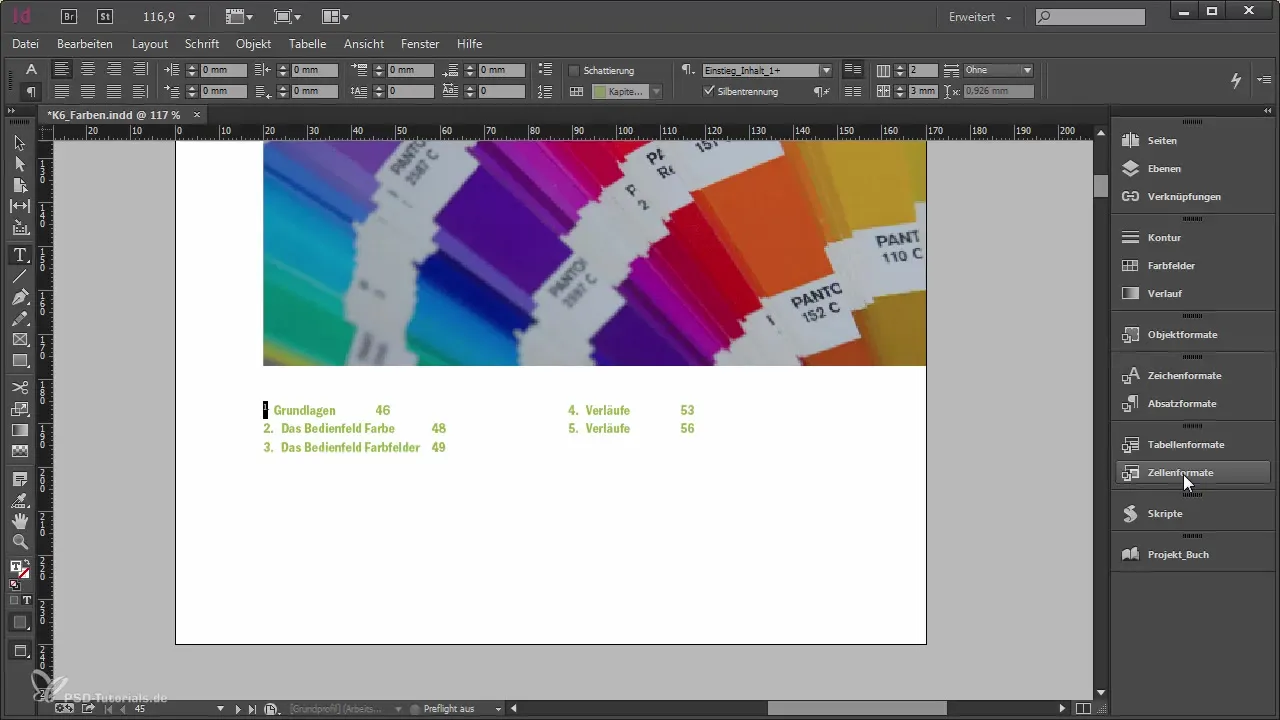Align paragraph text left

pyautogui.click(x=62, y=69)
